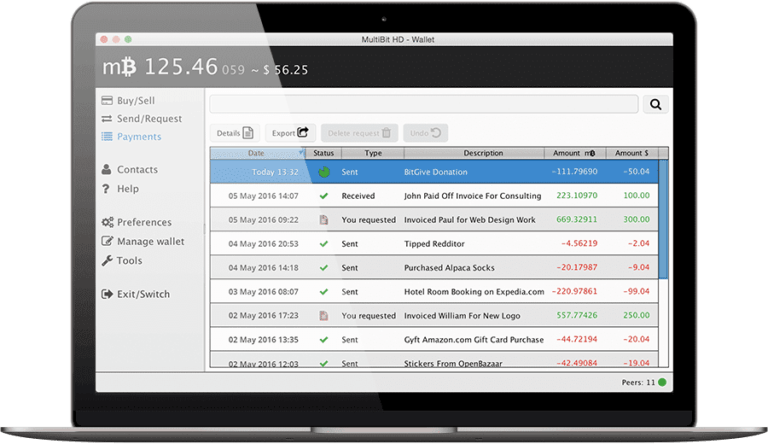Click the pending status icon for BitGive Donation
This screenshot has width=768, height=444.
point(324,172)
